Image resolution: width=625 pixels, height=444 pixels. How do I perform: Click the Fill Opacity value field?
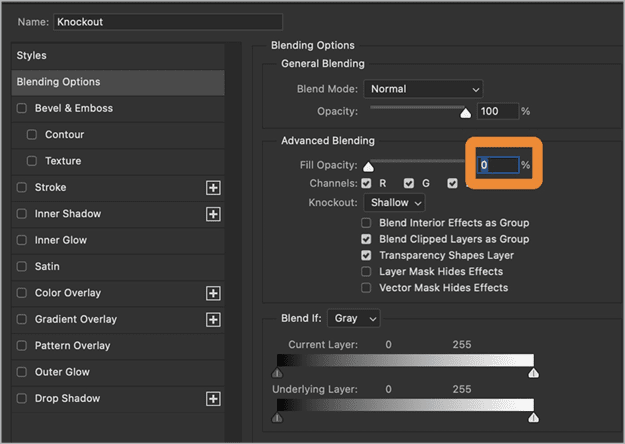pyautogui.click(x=498, y=165)
